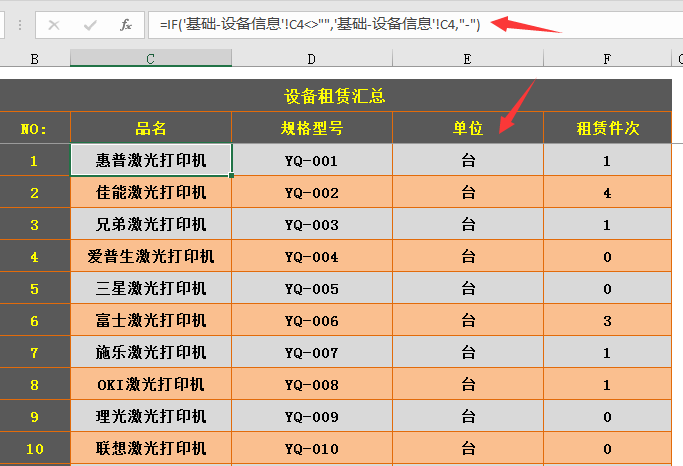The height and width of the screenshot is (466, 683).
Task: Click the 租赁件次 header cell
Action: coord(607,128)
